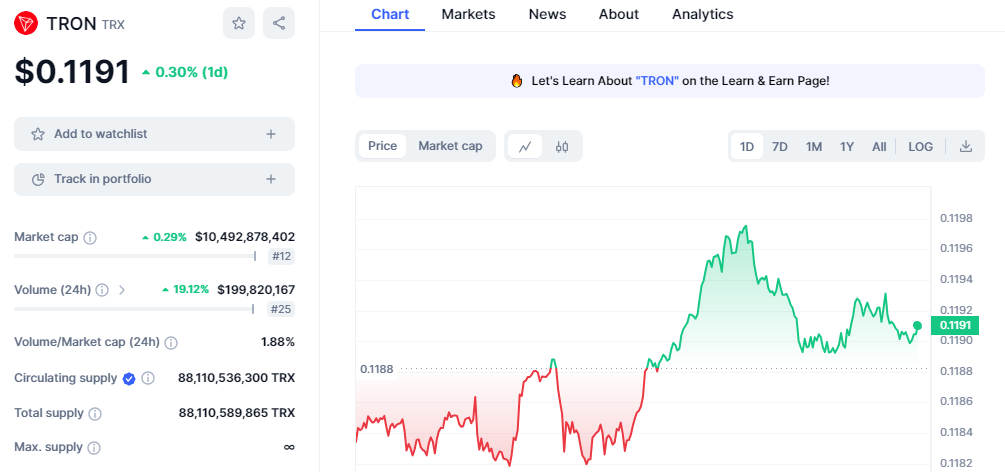Click Track in portfolio button

coord(154,179)
